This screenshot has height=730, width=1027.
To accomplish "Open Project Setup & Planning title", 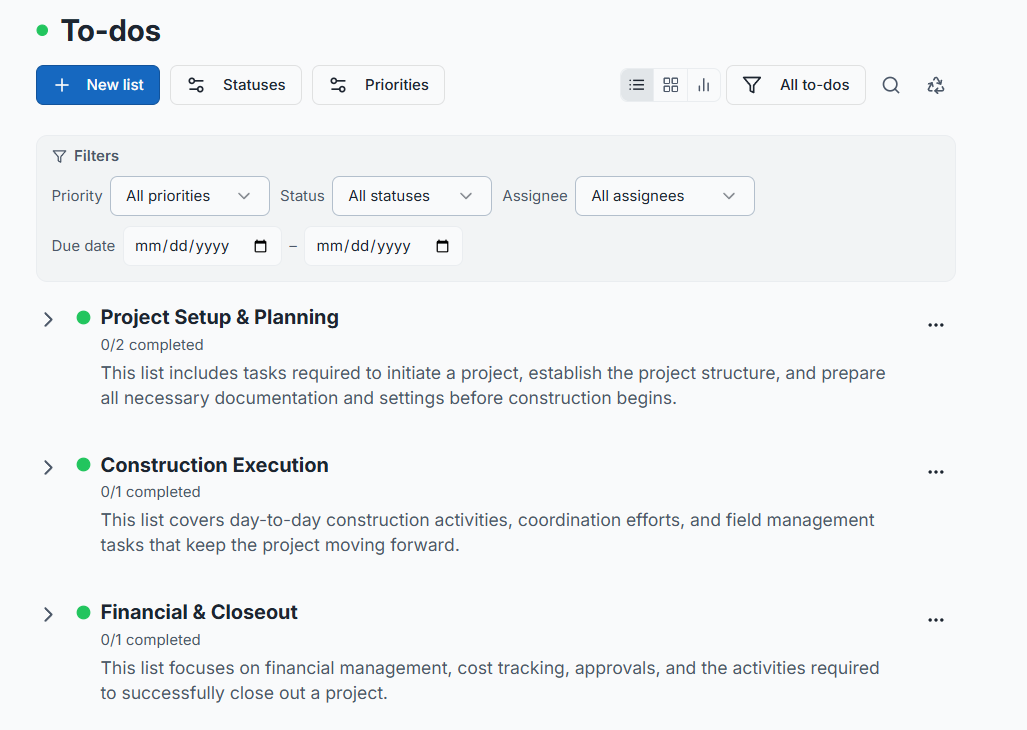I will pos(219,318).
